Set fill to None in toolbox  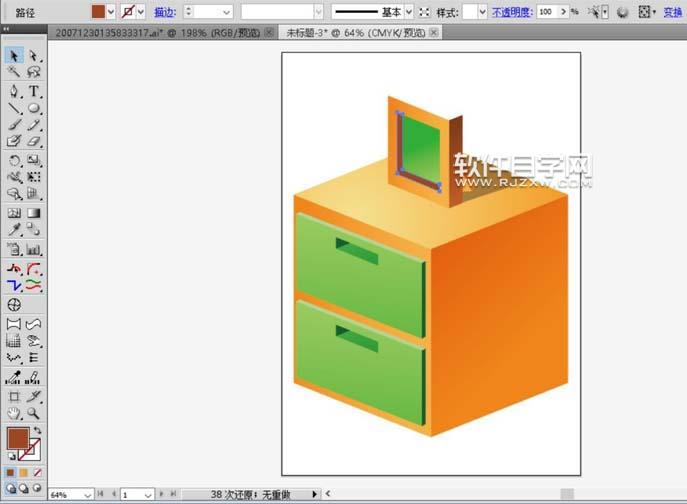tap(38, 472)
